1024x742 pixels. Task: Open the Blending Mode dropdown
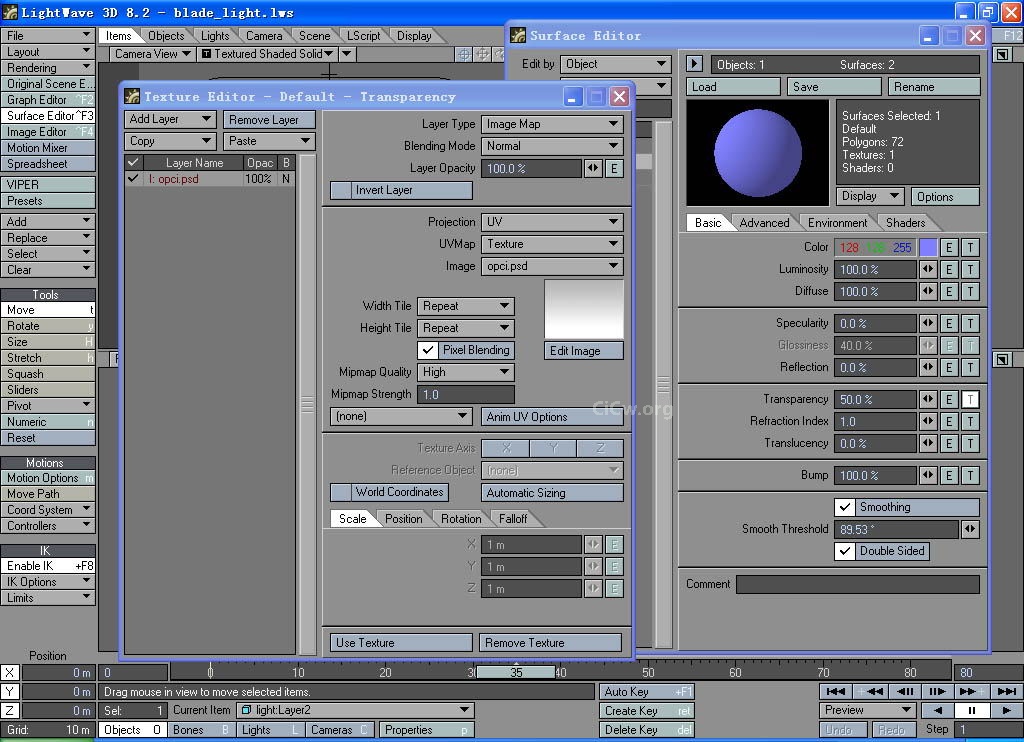point(552,146)
